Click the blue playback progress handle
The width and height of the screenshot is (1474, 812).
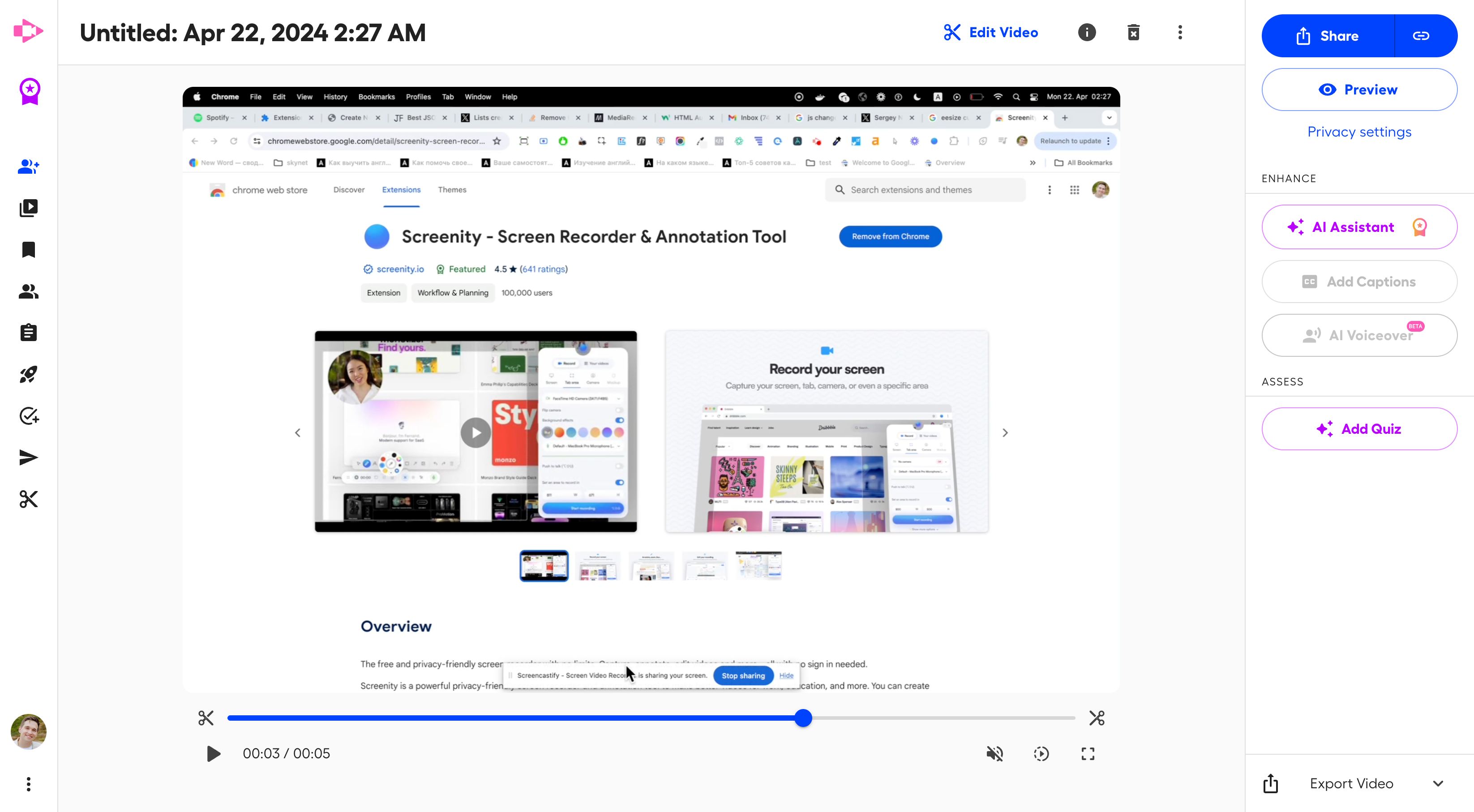(803, 718)
